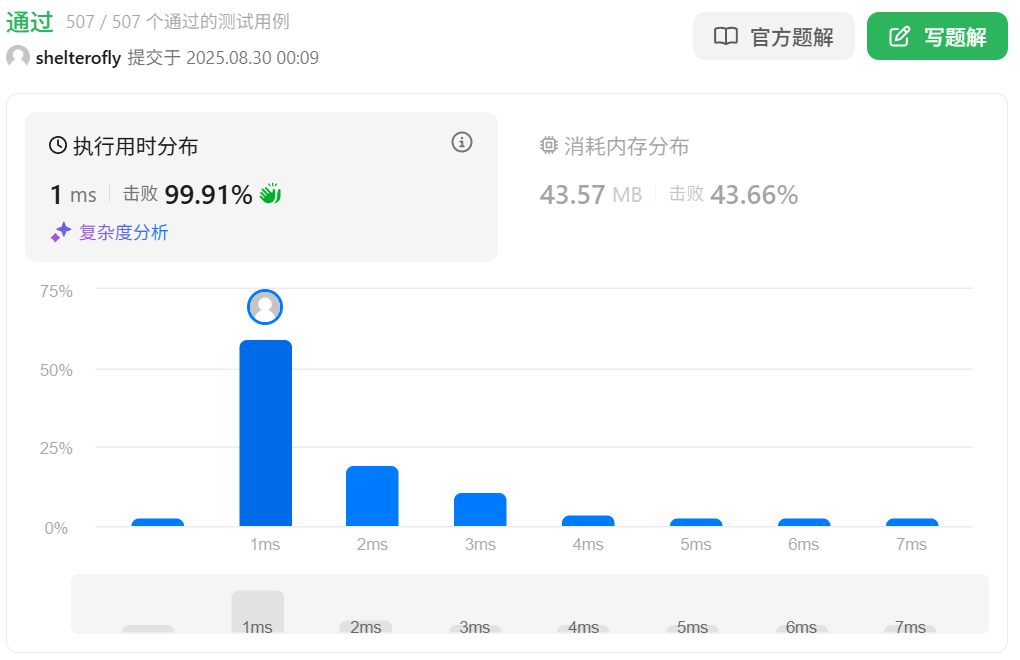Click the shelterofly avatar beside the username

tap(18, 57)
